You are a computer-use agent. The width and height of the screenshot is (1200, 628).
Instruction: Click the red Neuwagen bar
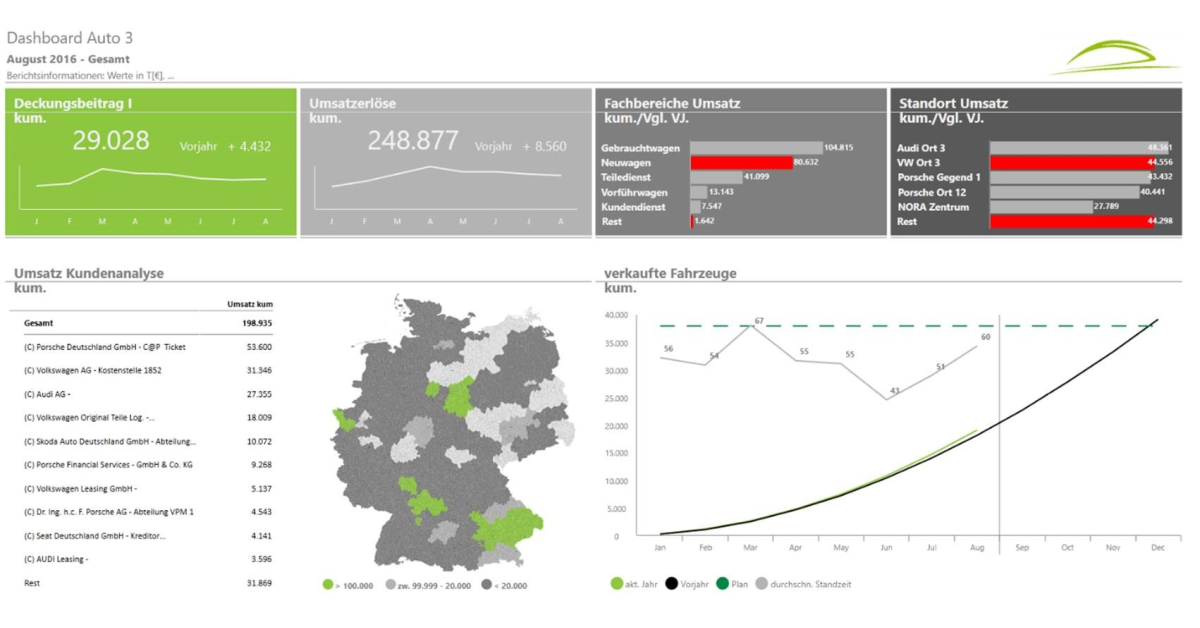pyautogui.click(x=741, y=162)
